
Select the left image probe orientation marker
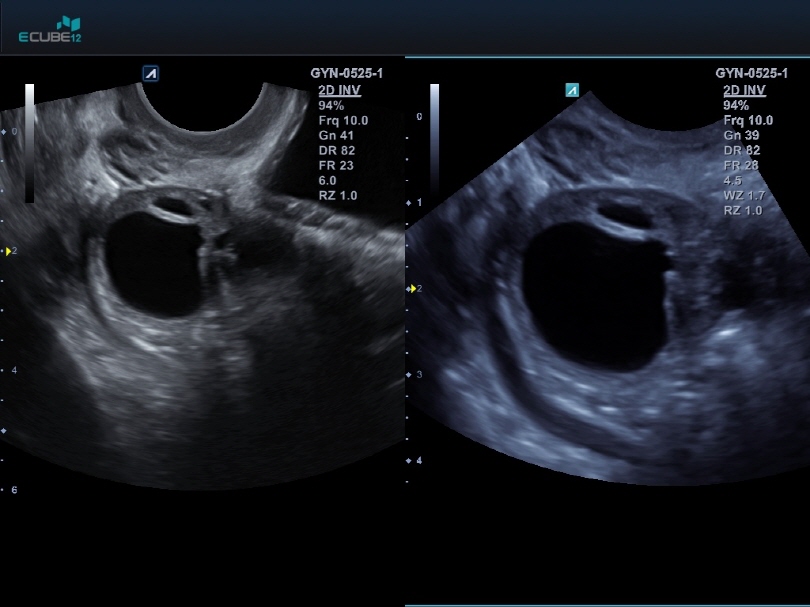[x=151, y=73]
